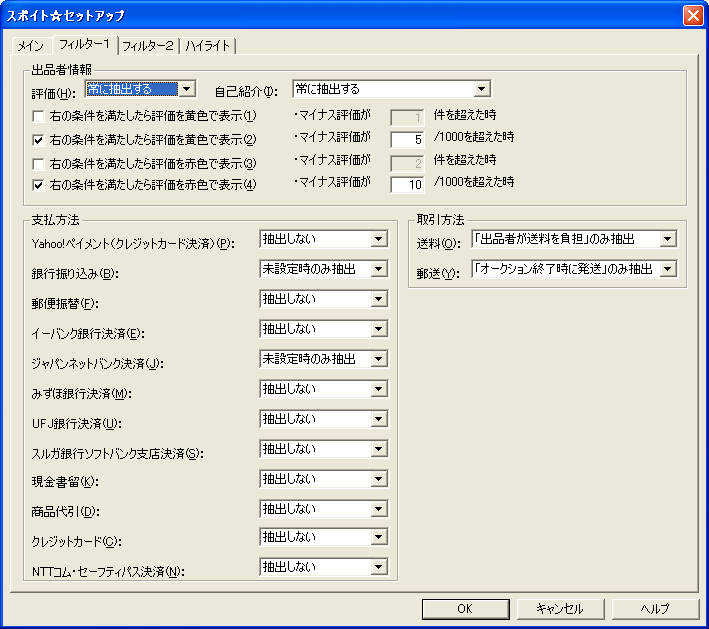Open the 評価(H) dropdown
Image resolution: width=709 pixels, height=629 pixels.
point(140,89)
